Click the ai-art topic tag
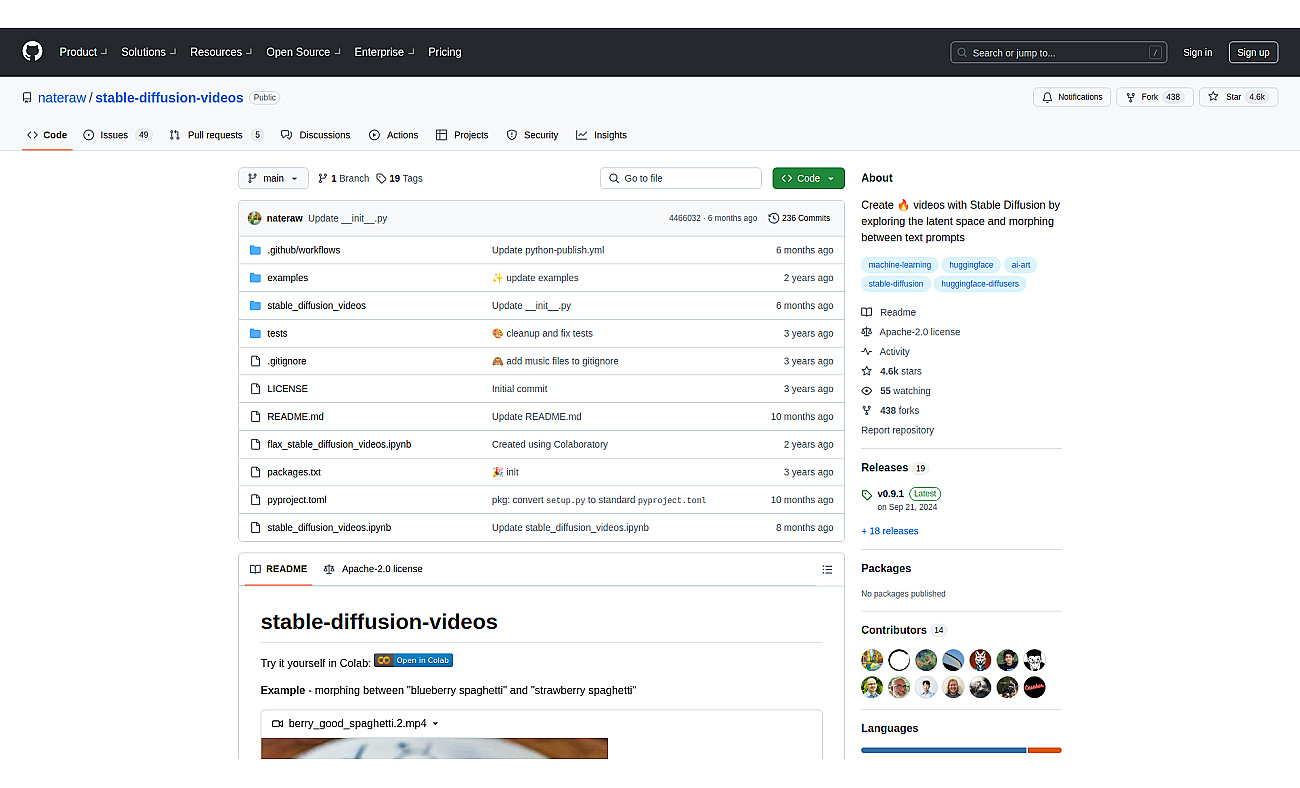 pyautogui.click(x=1020, y=265)
